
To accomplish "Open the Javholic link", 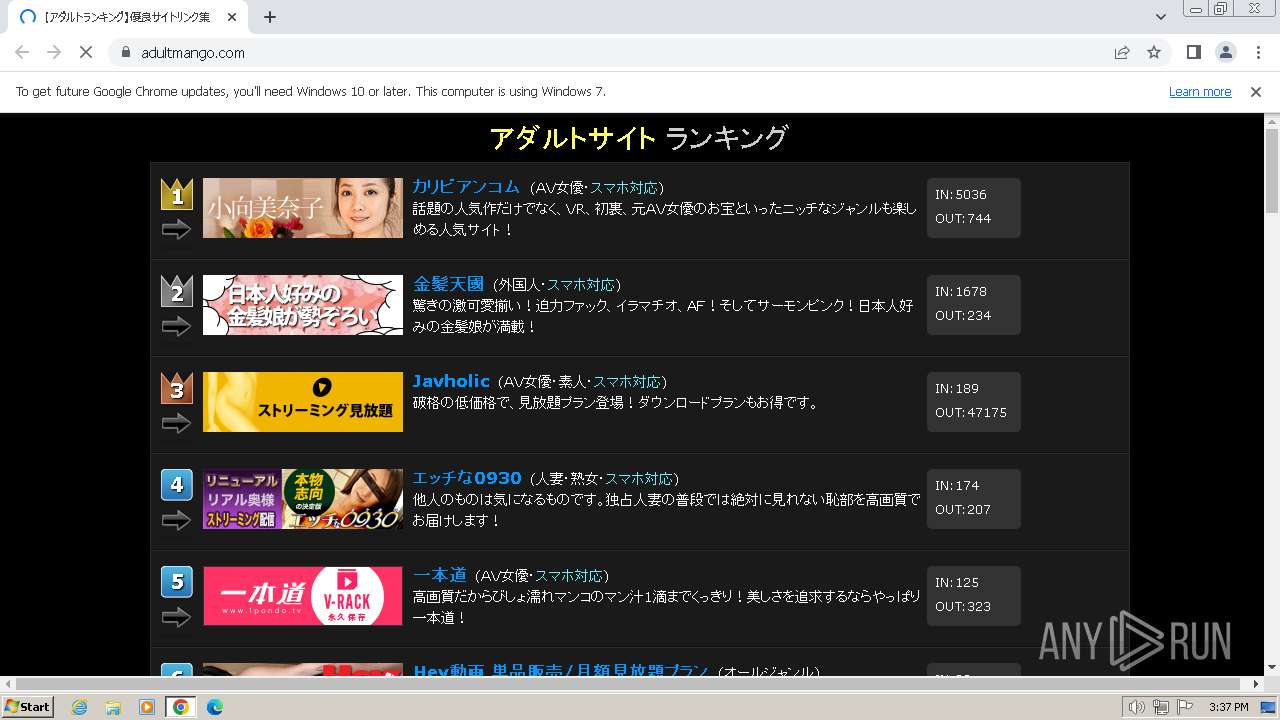I will coord(451,381).
